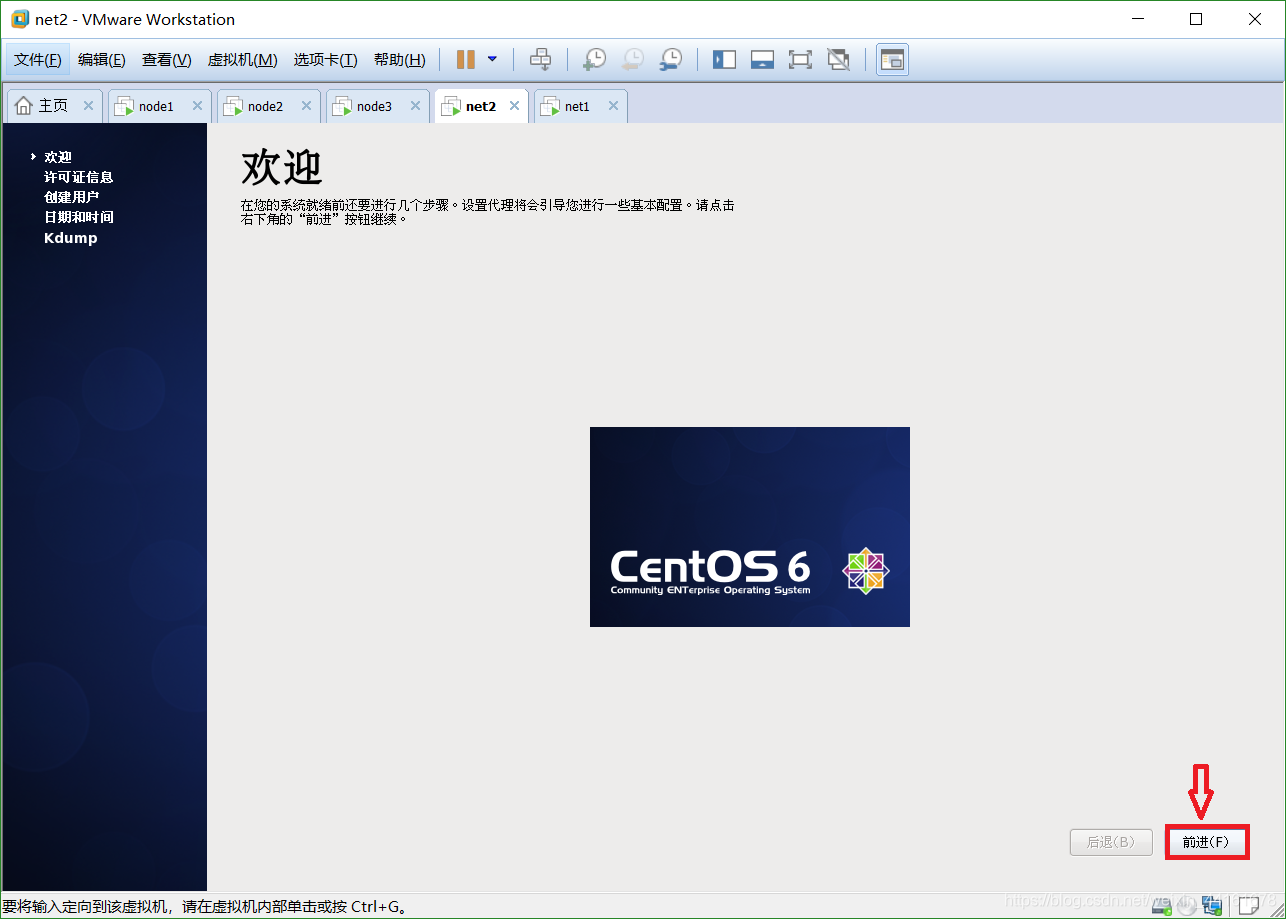
Task: Select 日期和时间 in the setup sidebar
Action: tap(79, 217)
